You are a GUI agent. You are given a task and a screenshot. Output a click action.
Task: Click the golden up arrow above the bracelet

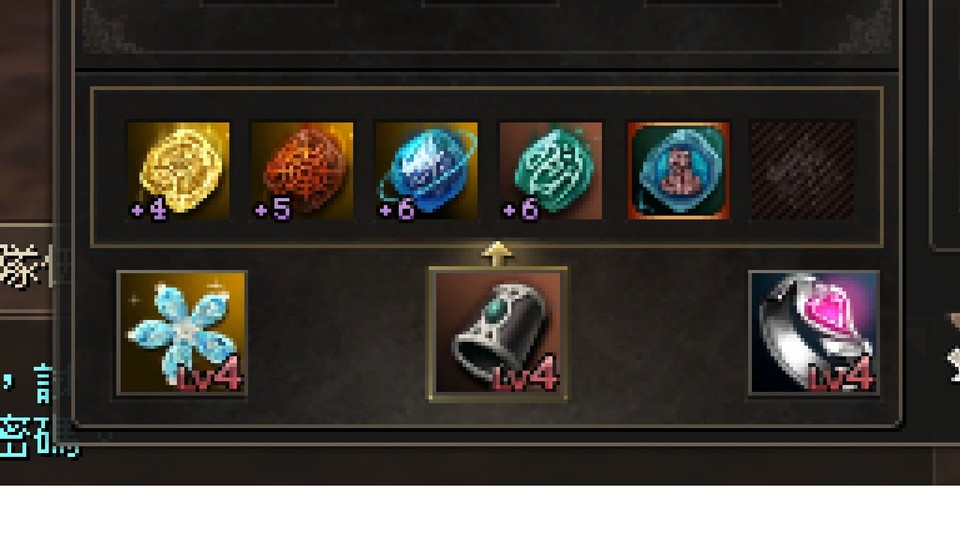click(497, 253)
